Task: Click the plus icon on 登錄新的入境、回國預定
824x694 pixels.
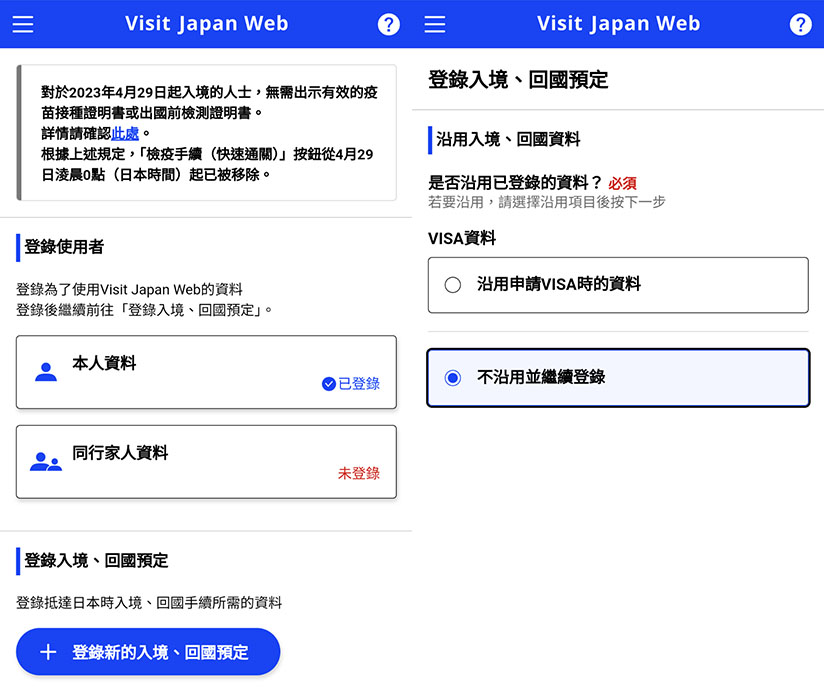Action: (48, 652)
